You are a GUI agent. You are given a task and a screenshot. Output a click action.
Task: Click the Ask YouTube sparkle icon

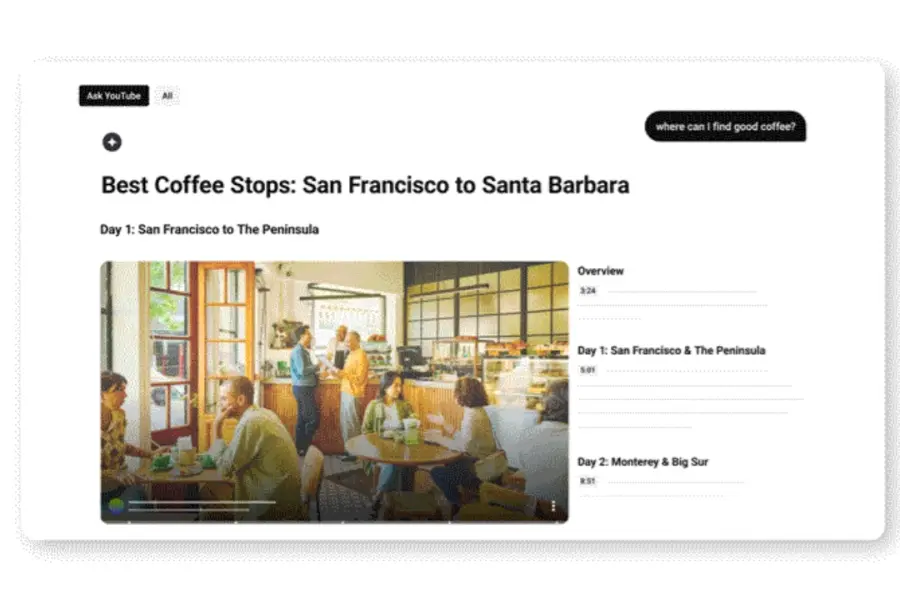coord(112,142)
